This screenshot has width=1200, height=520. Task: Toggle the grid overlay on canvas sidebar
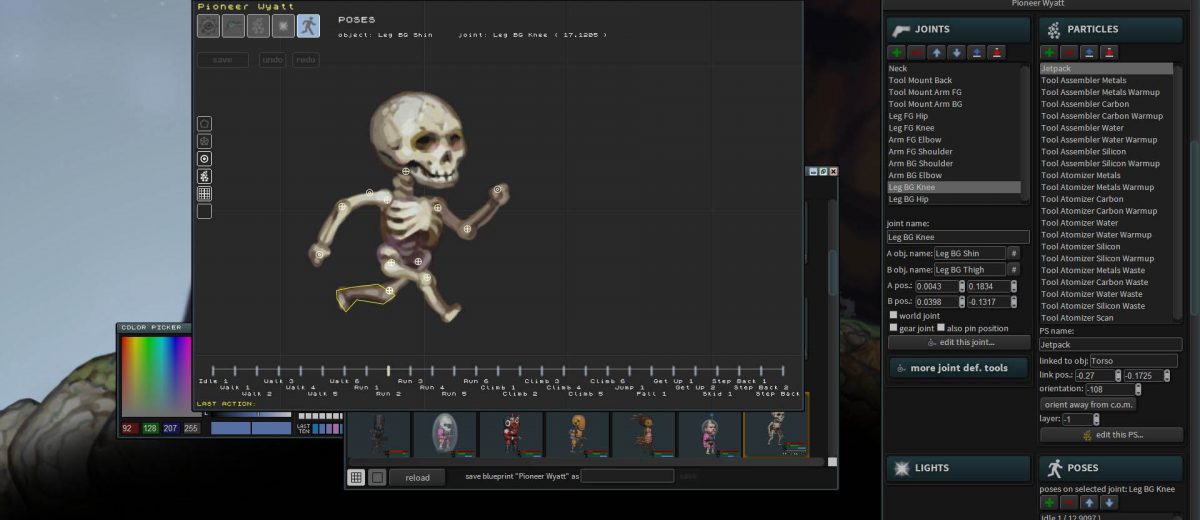tap(204, 193)
